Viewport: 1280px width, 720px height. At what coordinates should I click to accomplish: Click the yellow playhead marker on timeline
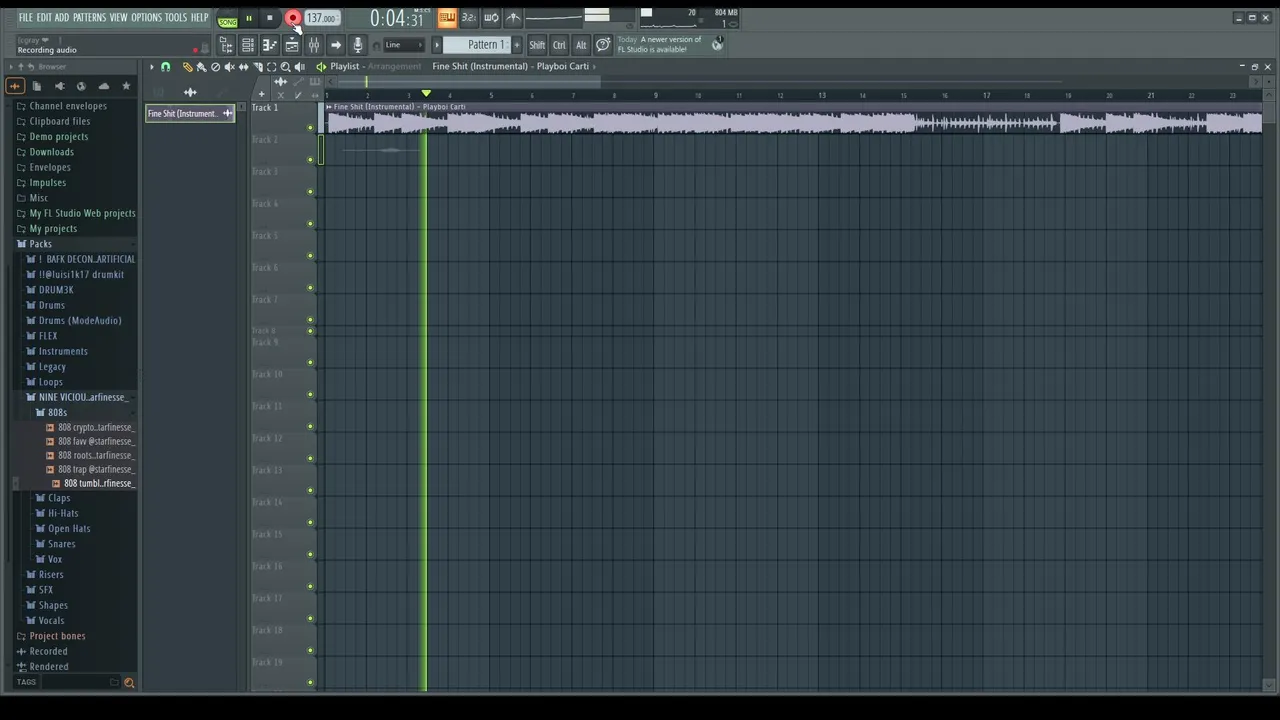(x=426, y=94)
